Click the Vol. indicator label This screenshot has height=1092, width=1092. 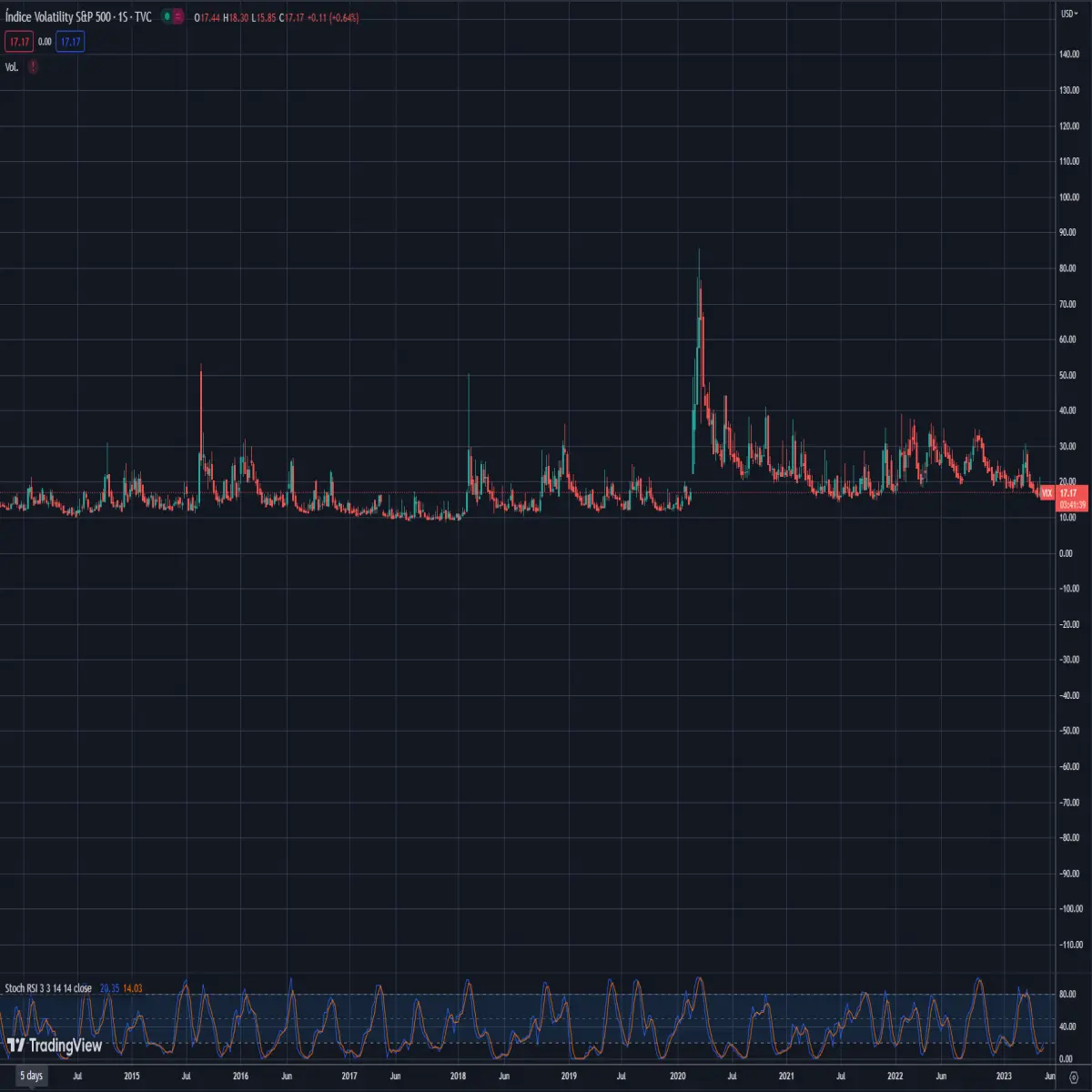click(x=12, y=67)
